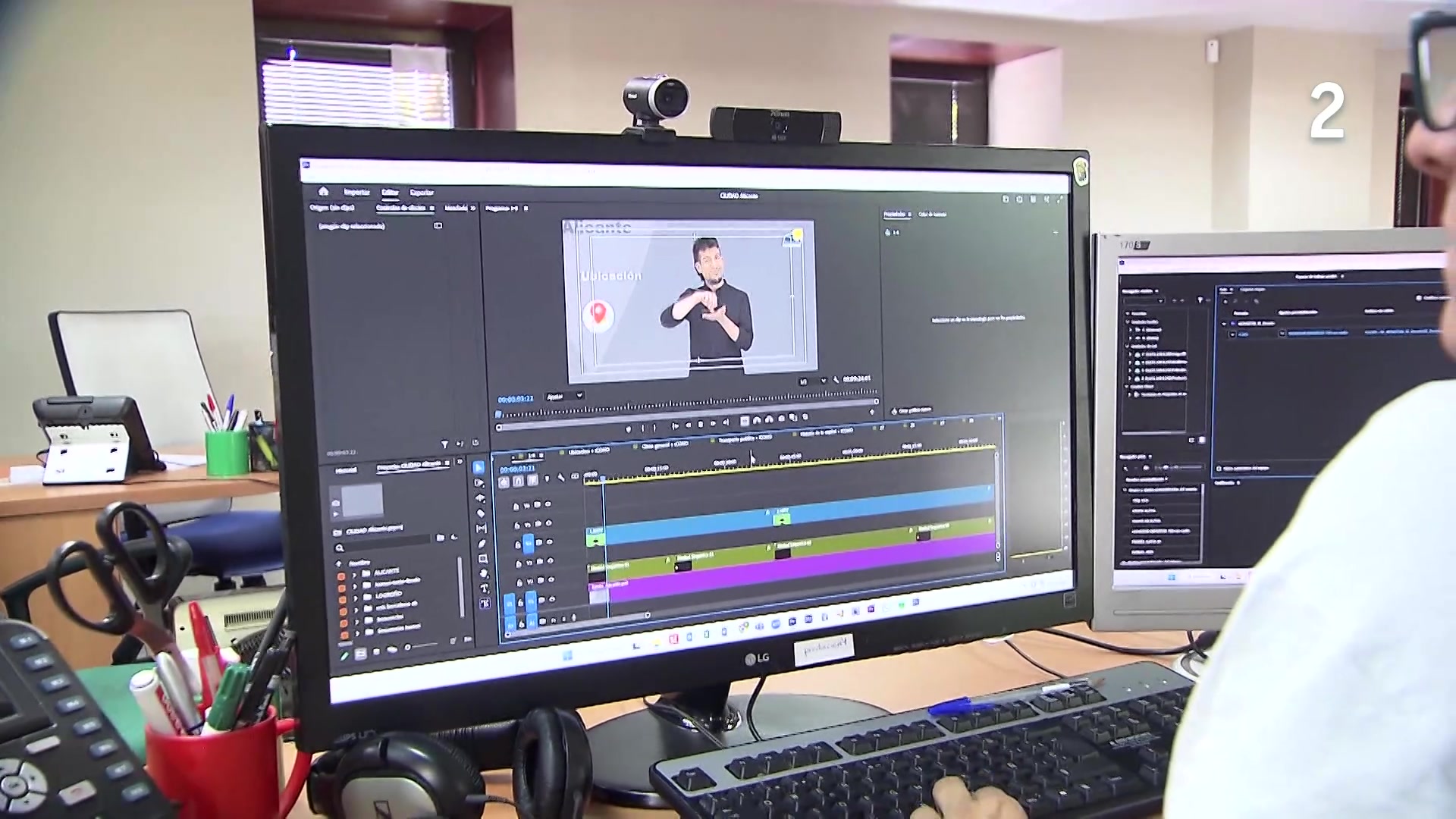Toggle eye visibility of top video track
The height and width of the screenshot is (819, 1456).
click(x=548, y=504)
